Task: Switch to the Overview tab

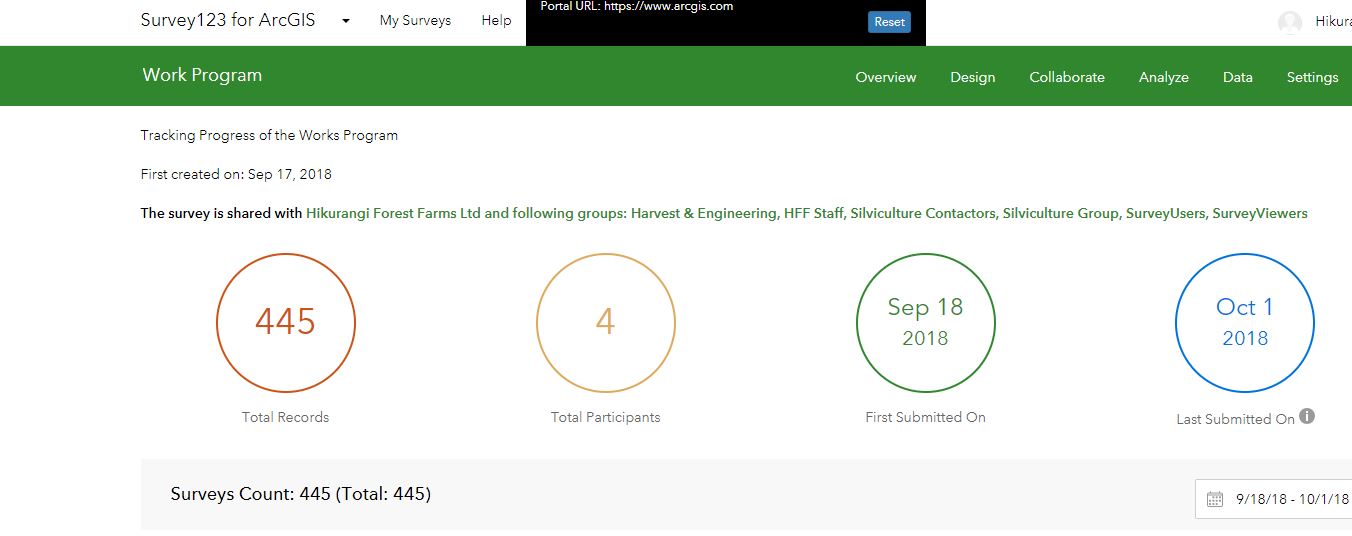Action: point(886,77)
